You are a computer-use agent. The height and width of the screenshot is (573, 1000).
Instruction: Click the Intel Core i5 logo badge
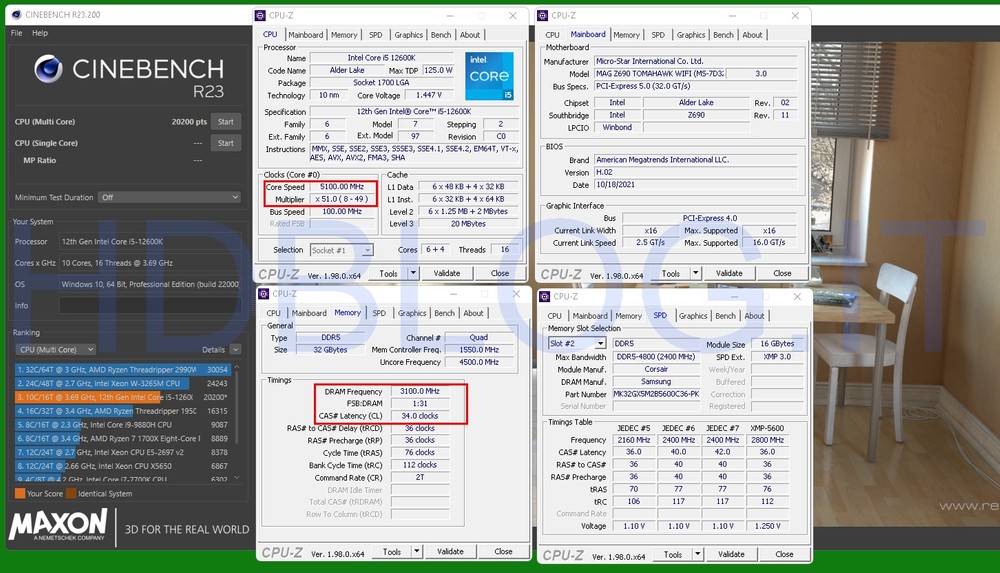point(489,76)
